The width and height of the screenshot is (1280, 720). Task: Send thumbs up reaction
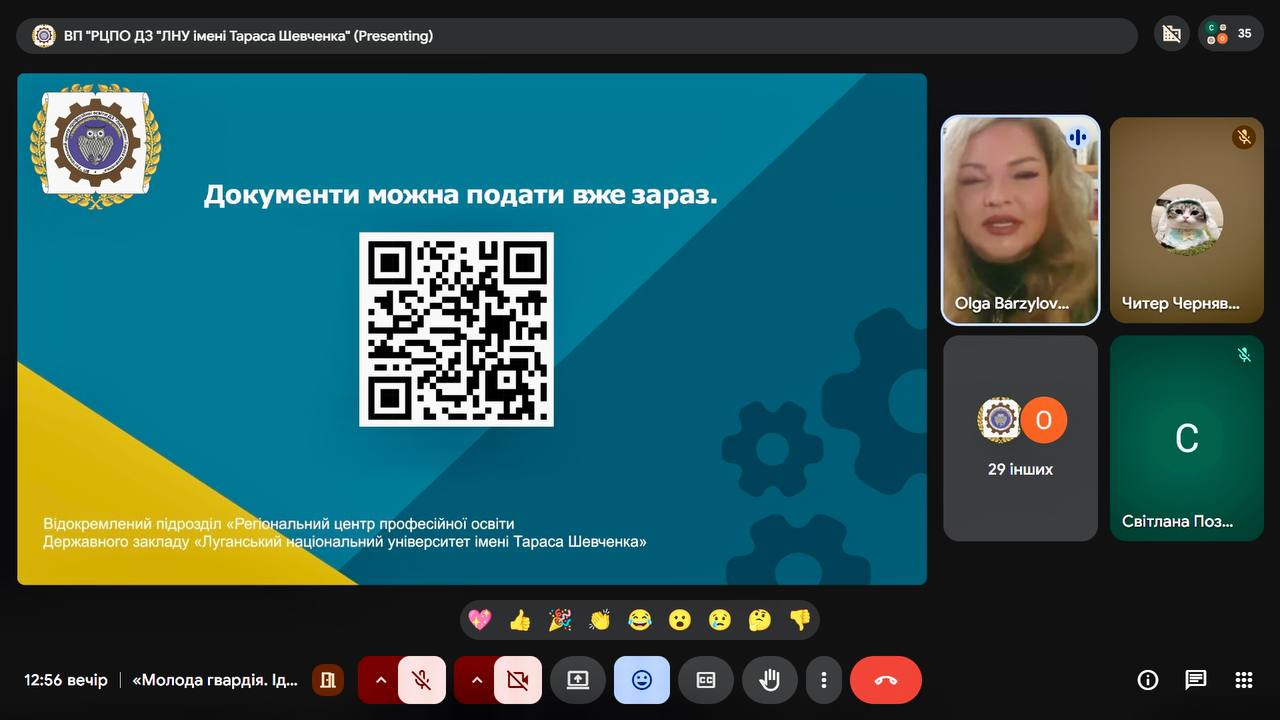tap(520, 620)
